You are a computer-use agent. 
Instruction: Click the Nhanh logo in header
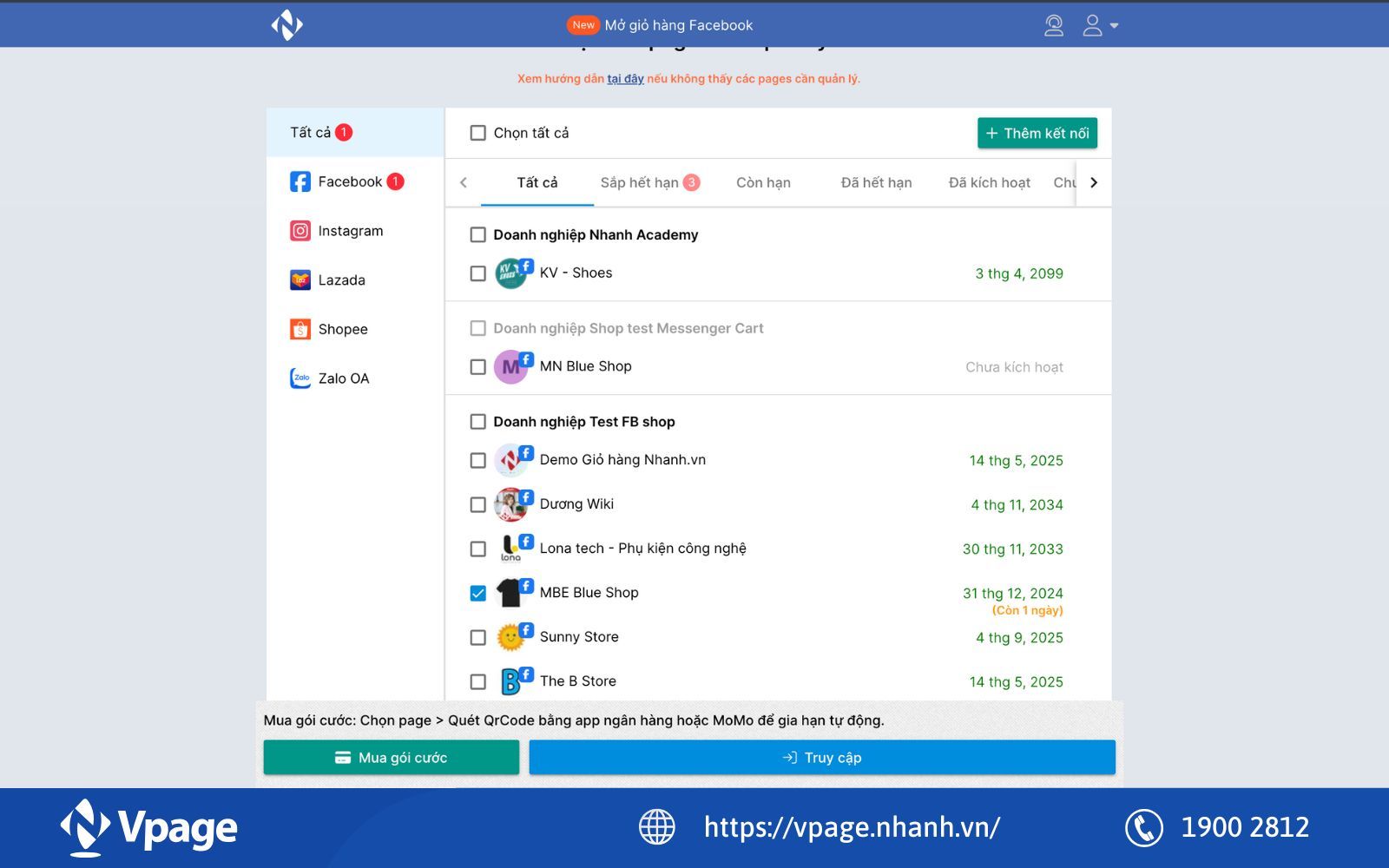coord(286,24)
